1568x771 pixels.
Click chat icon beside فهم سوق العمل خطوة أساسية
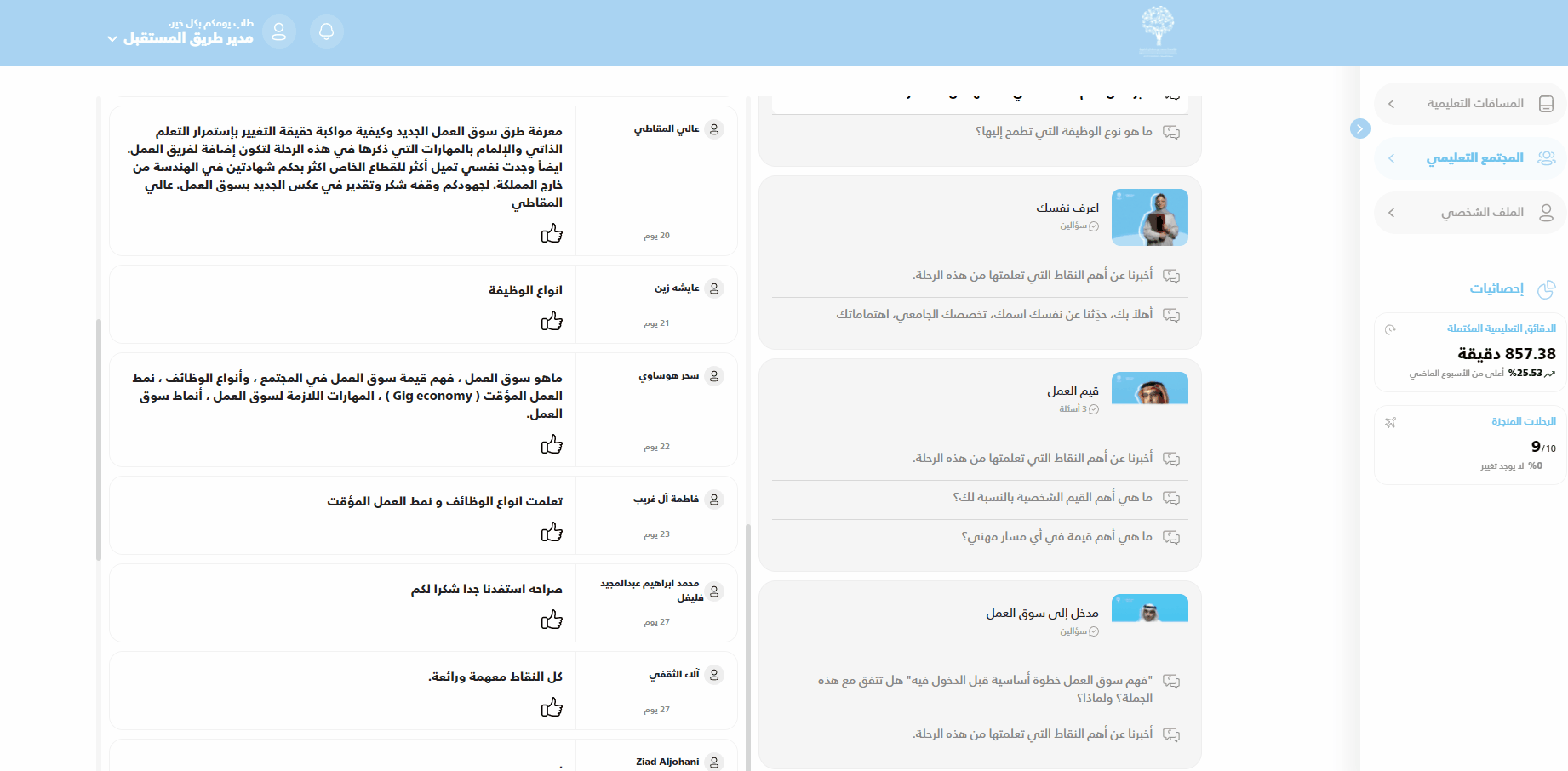pos(1171,681)
